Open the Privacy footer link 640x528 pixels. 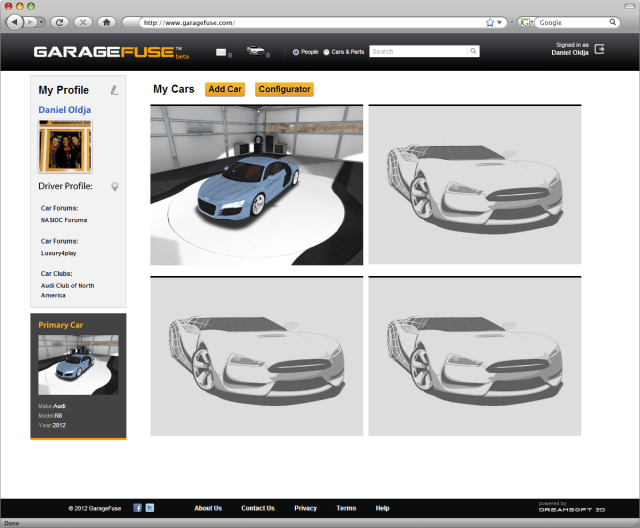[x=306, y=508]
